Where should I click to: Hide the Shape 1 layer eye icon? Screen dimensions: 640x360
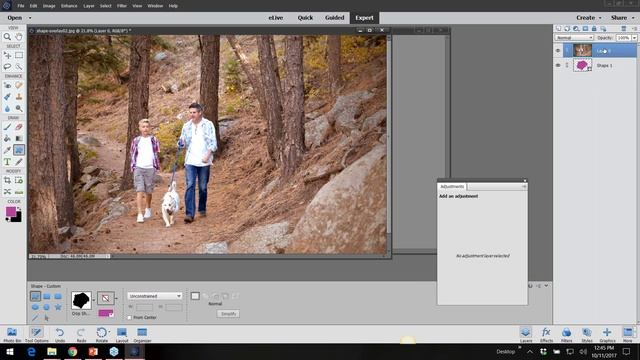tap(558, 65)
